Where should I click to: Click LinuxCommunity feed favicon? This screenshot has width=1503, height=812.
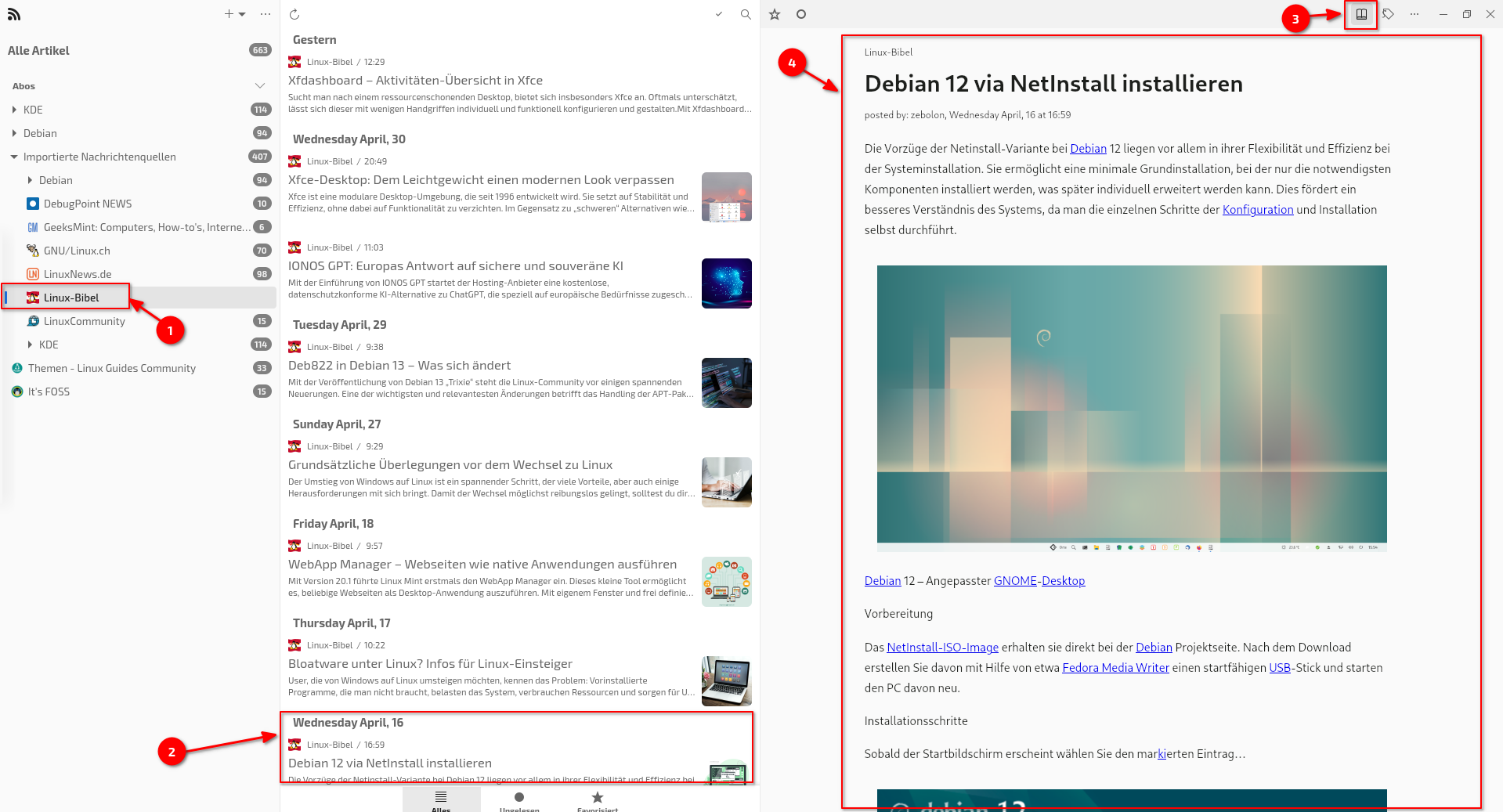33,321
